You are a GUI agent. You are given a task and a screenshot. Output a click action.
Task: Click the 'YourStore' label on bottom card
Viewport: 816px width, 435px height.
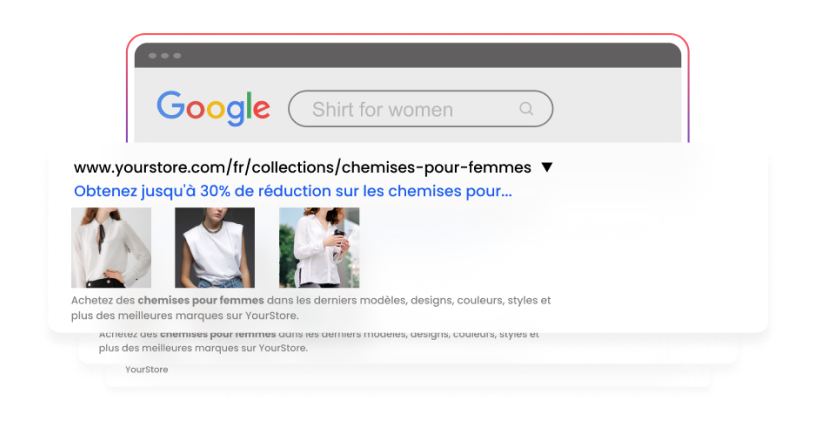(x=147, y=369)
